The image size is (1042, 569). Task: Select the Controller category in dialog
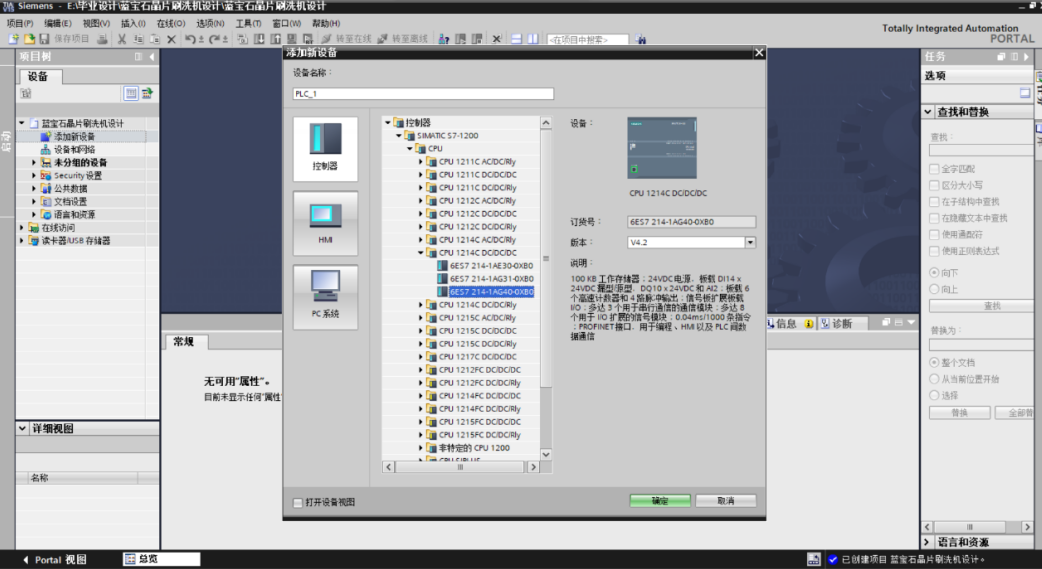coord(325,149)
